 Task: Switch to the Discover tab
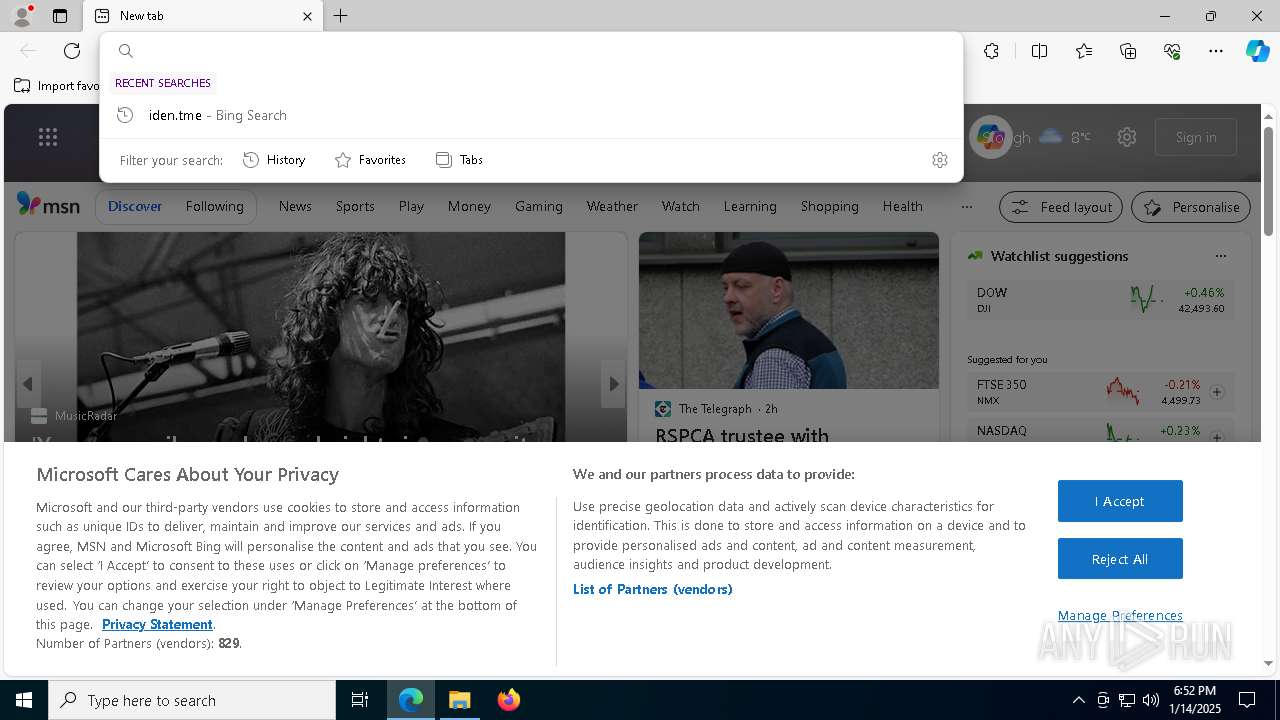(x=135, y=206)
